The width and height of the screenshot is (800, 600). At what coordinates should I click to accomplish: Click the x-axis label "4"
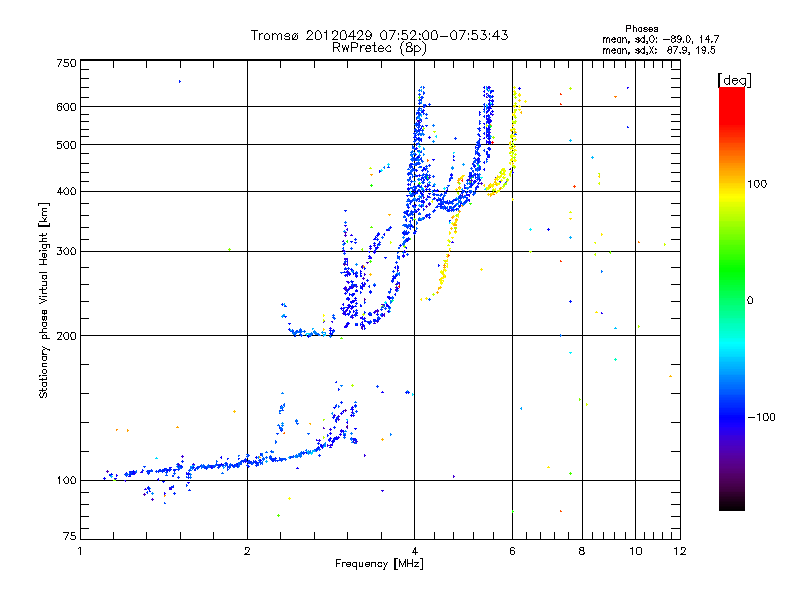pos(414,551)
